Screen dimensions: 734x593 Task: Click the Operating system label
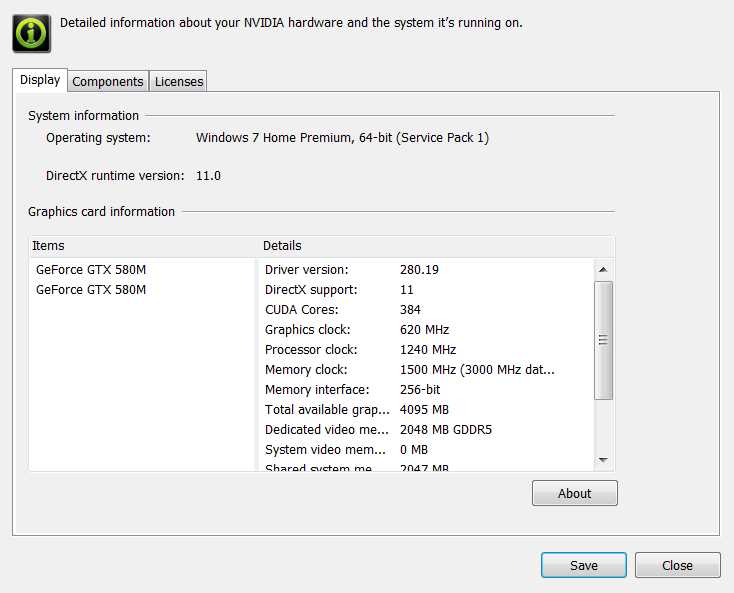point(98,138)
